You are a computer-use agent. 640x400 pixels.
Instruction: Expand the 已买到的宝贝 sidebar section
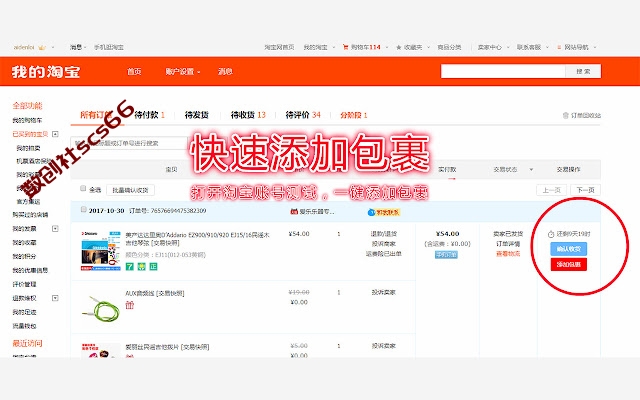click(55, 134)
